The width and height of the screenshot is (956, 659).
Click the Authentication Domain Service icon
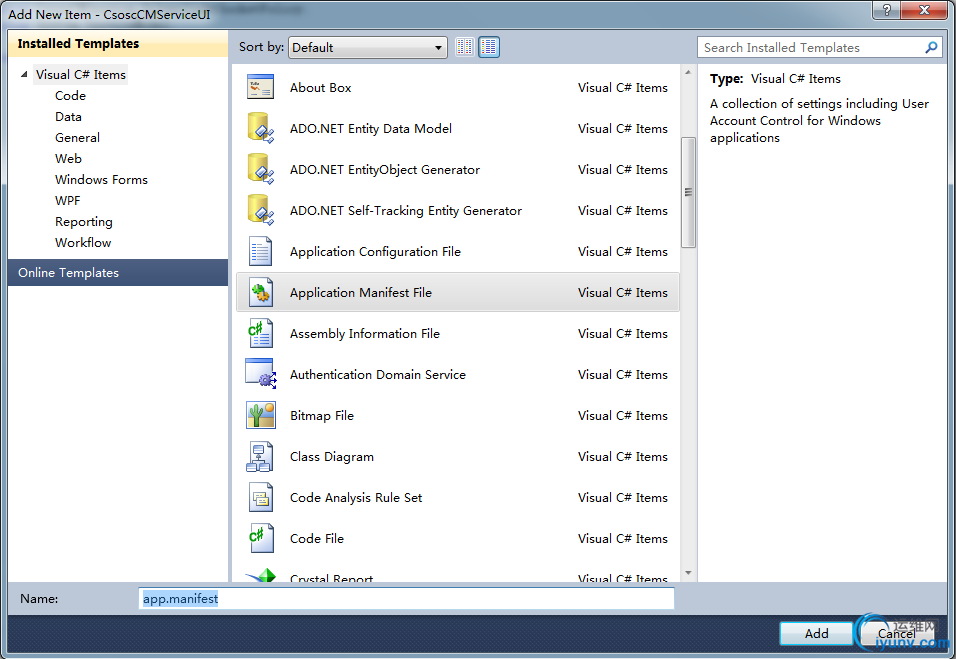tap(260, 374)
